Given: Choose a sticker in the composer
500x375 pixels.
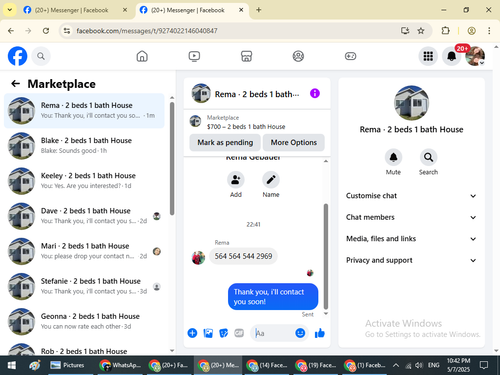Looking at the screenshot, I should tap(223, 333).
